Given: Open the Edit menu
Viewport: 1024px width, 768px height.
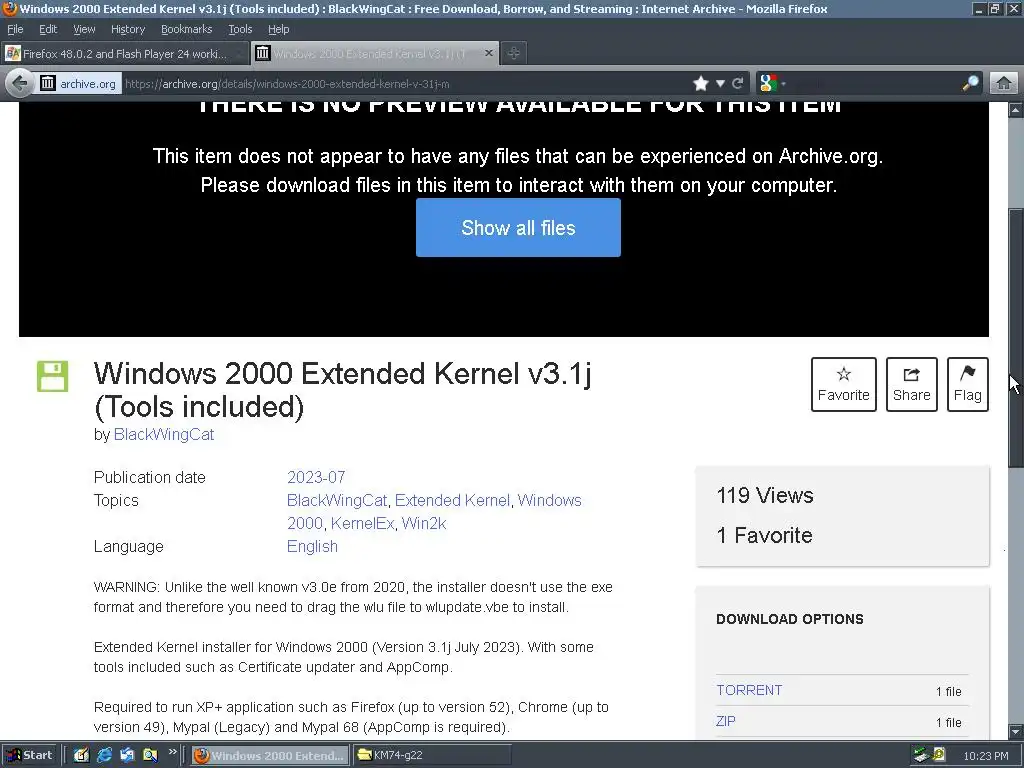Looking at the screenshot, I should pyautogui.click(x=48, y=29).
